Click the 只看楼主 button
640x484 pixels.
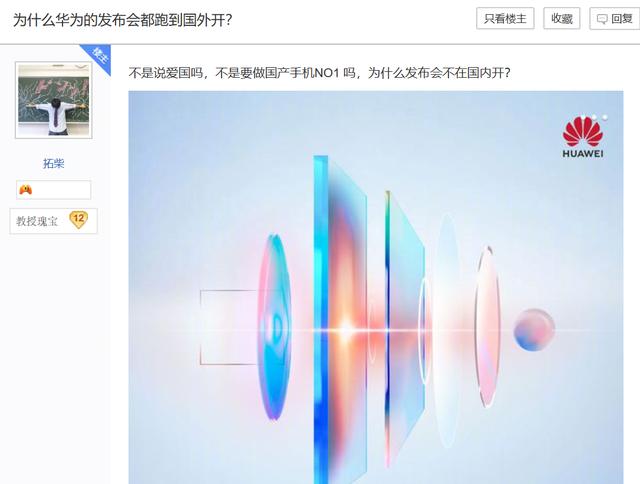(x=505, y=19)
